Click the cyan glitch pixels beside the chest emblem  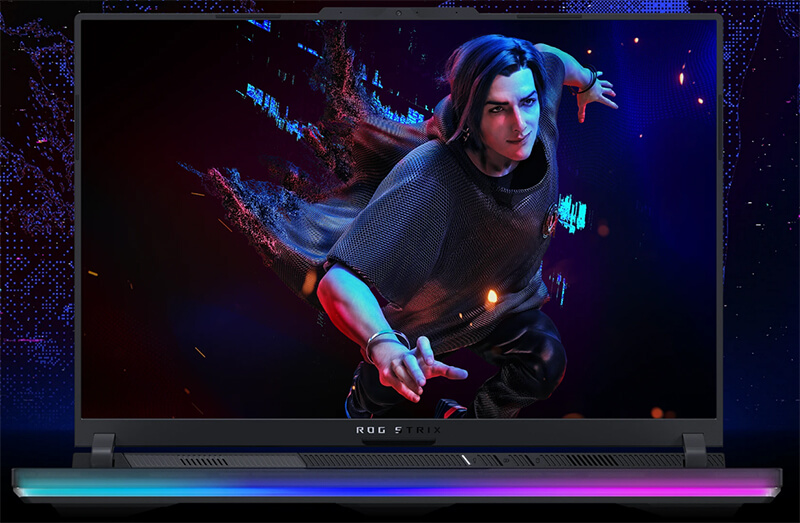(x=572, y=213)
